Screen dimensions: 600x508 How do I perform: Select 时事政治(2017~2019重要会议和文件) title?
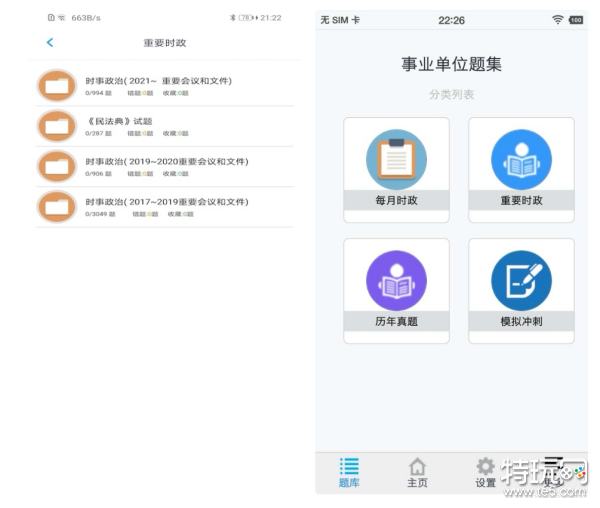tap(166, 201)
